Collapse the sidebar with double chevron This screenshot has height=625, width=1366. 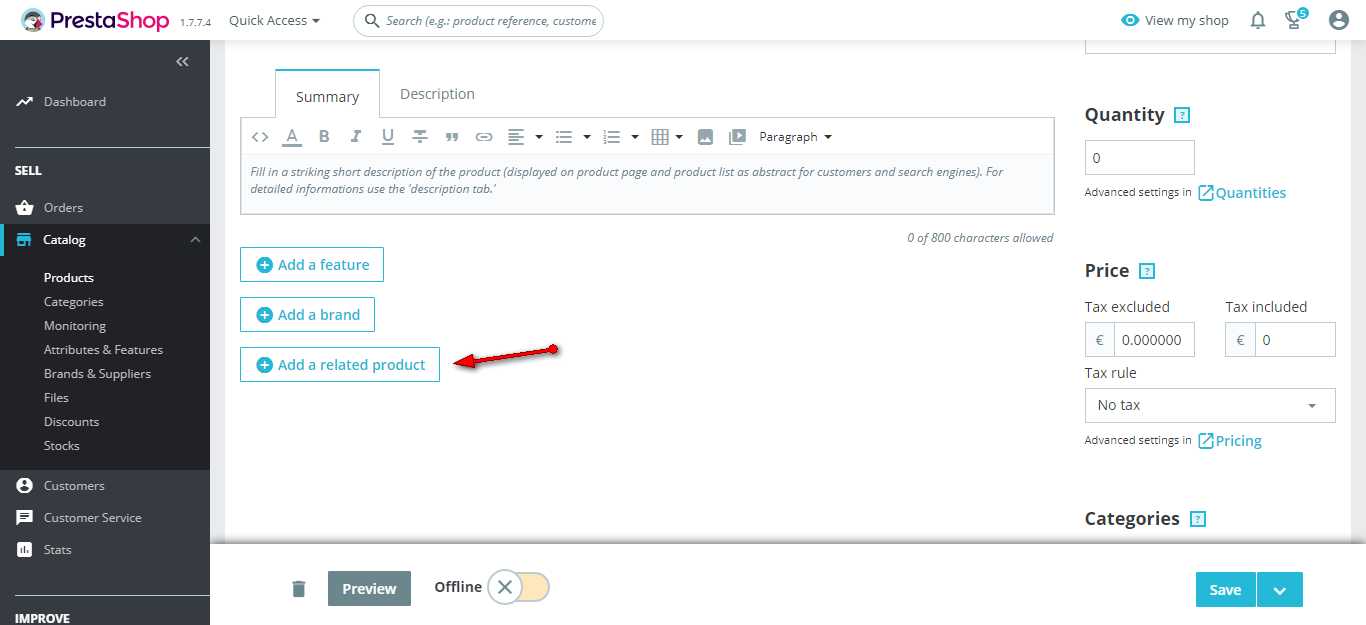coord(182,62)
